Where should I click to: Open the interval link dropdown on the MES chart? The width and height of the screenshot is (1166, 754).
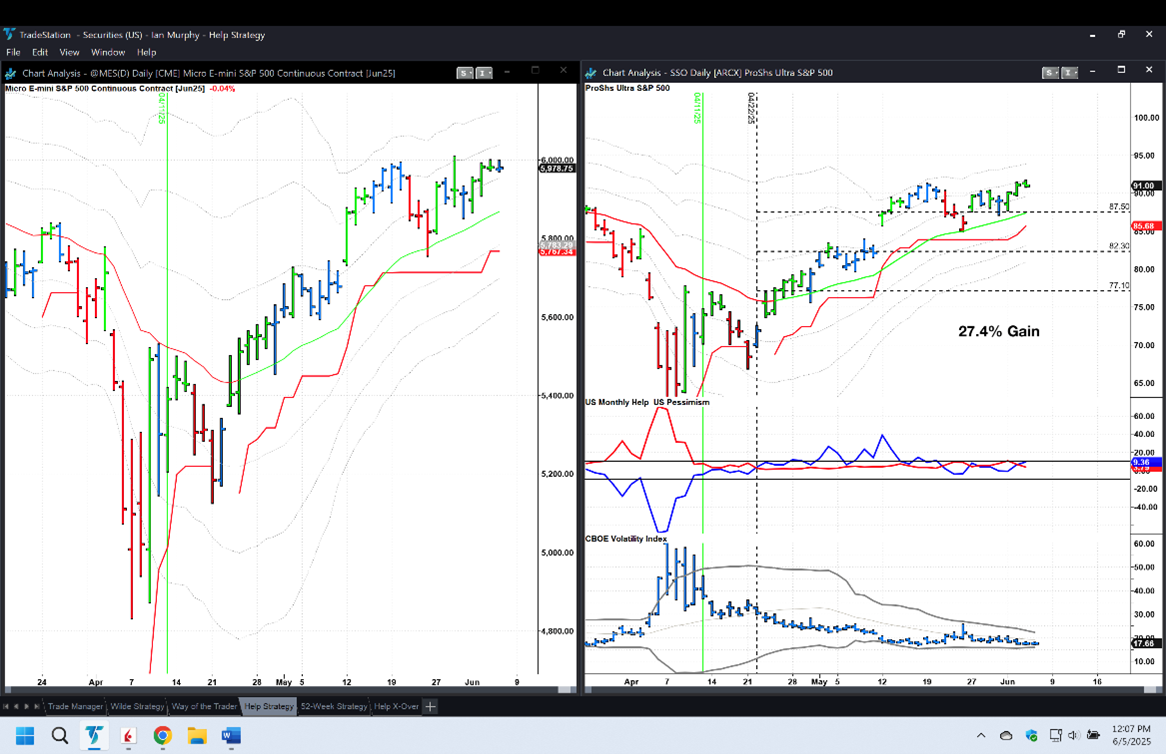[x=484, y=73]
